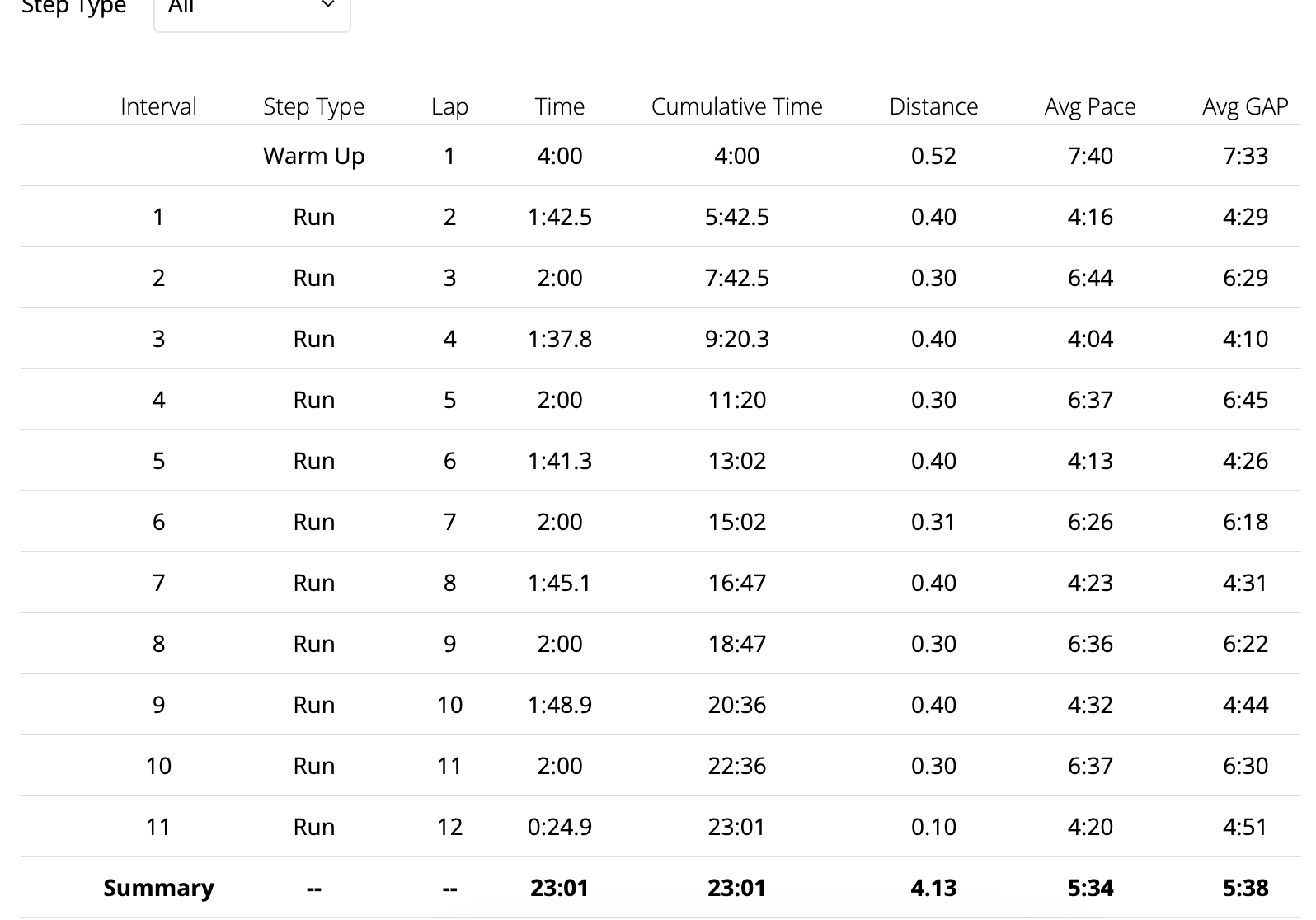Click the Avg Pace column header
Screen dimensions: 1316x920
pos(1089,106)
